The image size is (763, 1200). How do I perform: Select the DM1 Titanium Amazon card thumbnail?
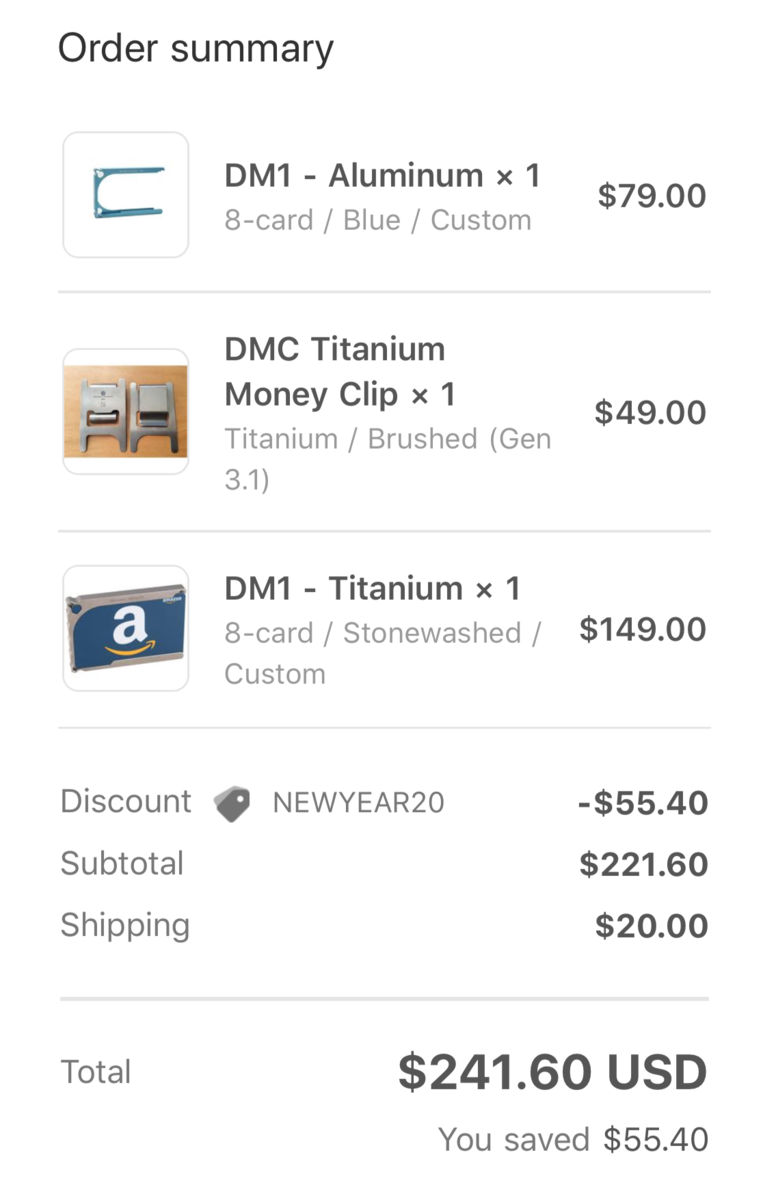(126, 629)
